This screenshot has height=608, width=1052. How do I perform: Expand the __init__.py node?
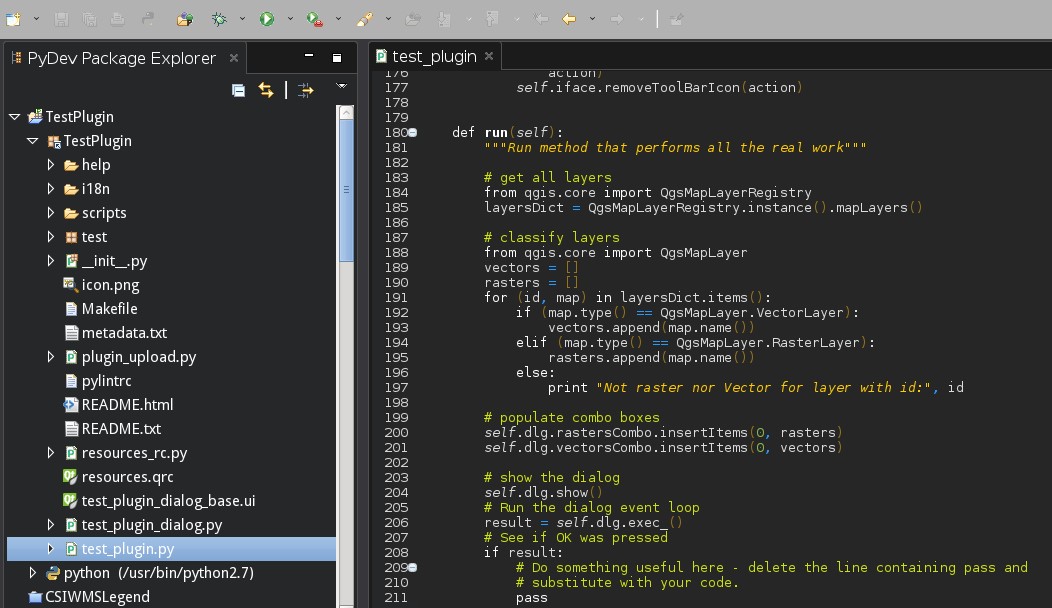(51, 260)
